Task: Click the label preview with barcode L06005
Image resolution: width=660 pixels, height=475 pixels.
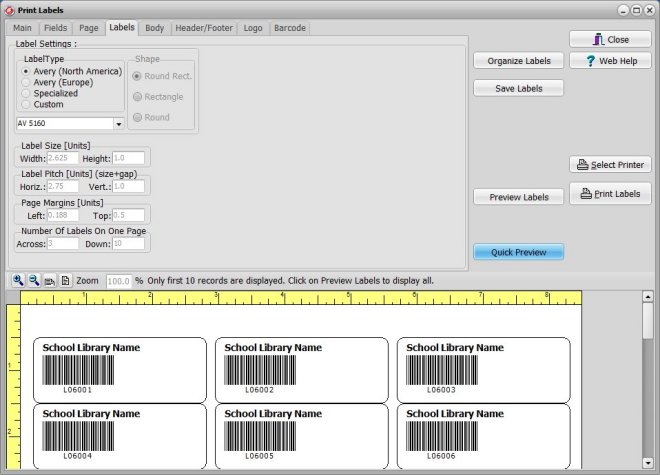Action: (302, 436)
